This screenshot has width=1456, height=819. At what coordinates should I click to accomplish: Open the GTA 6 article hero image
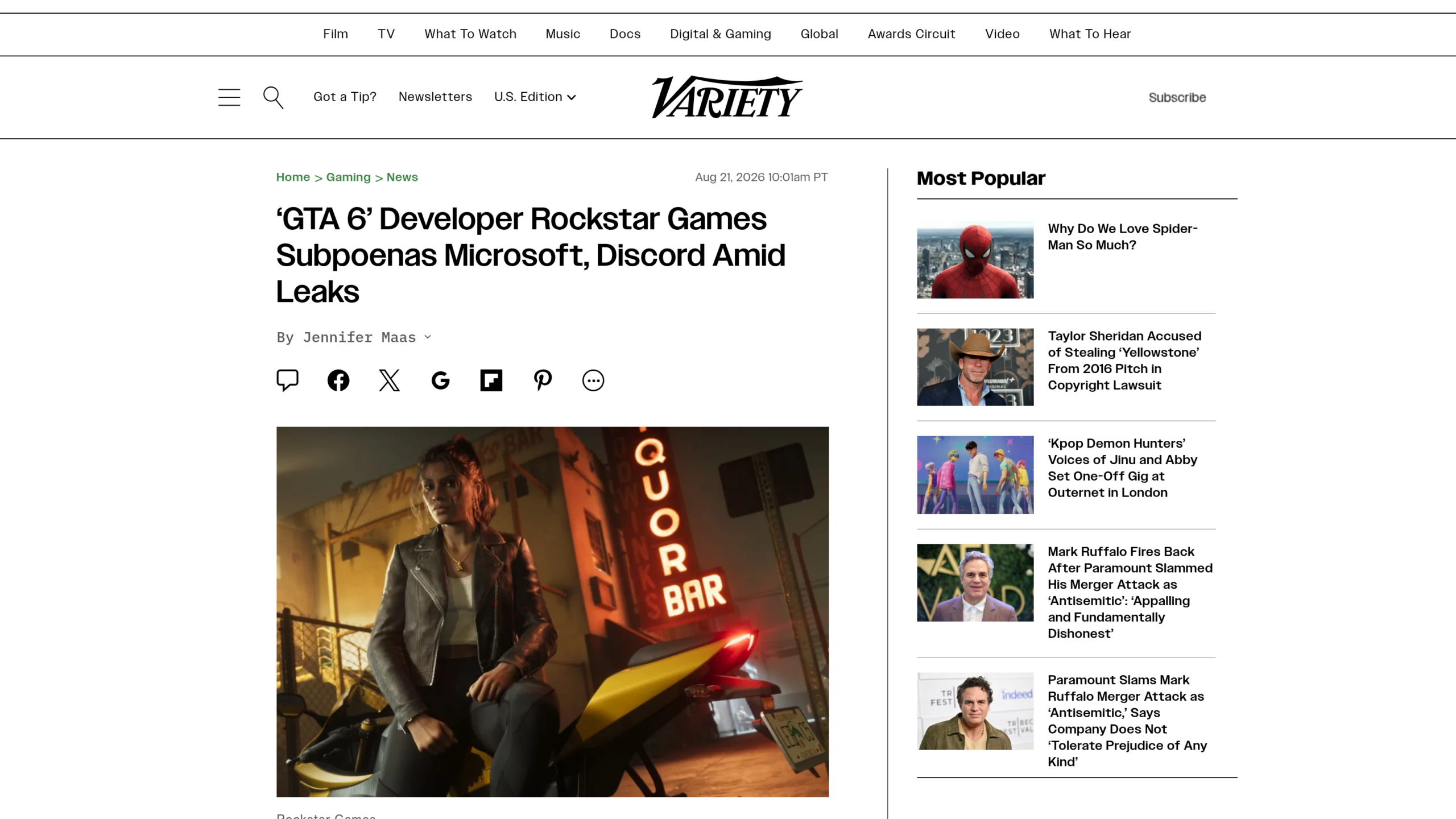(552, 611)
